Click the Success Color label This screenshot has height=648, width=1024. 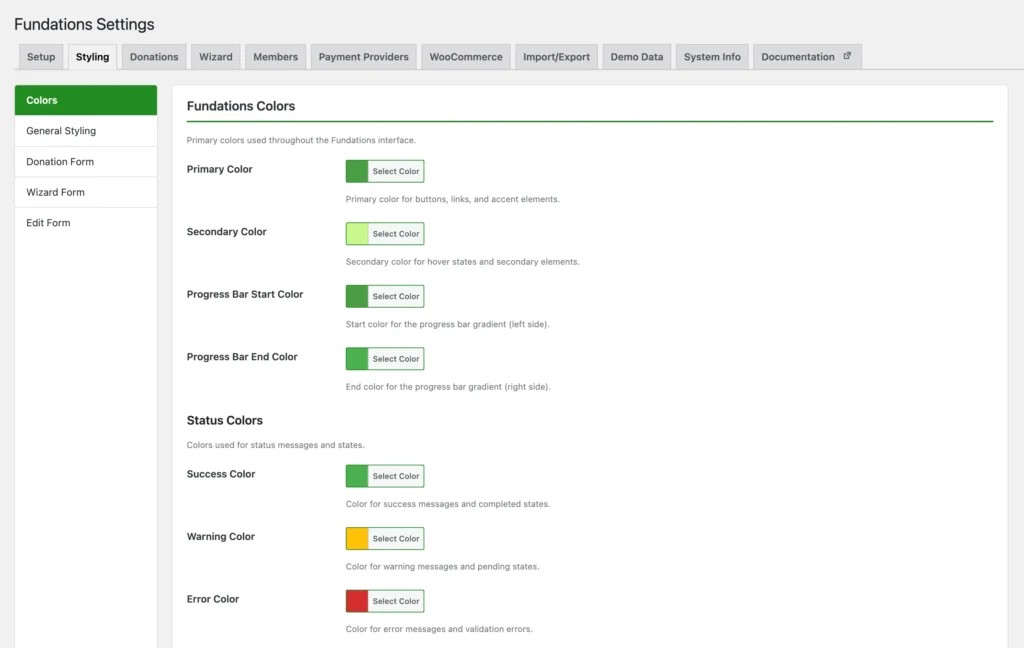pyautogui.click(x=221, y=474)
